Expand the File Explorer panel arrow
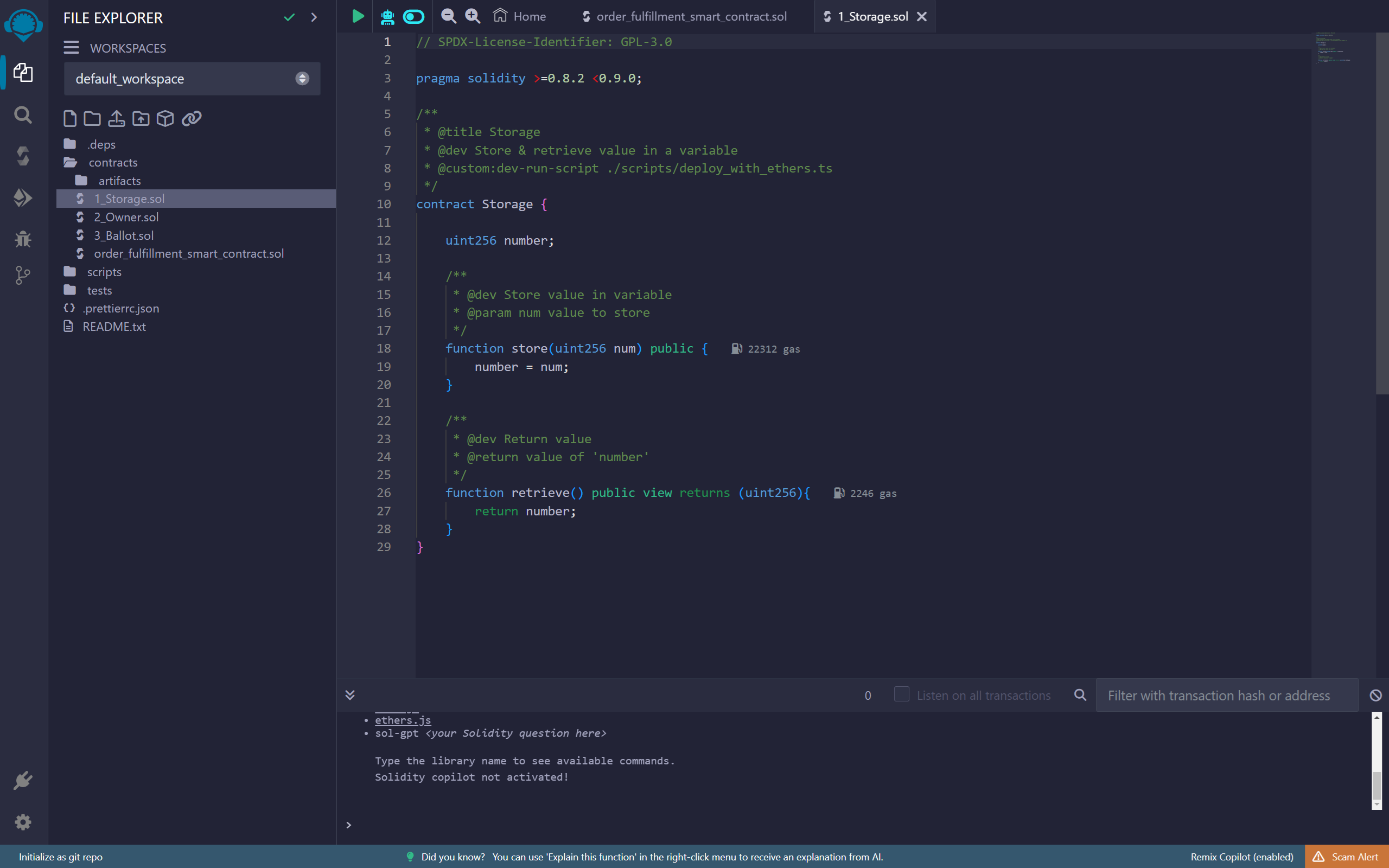Screen dimensions: 1389x868 pos(314,17)
